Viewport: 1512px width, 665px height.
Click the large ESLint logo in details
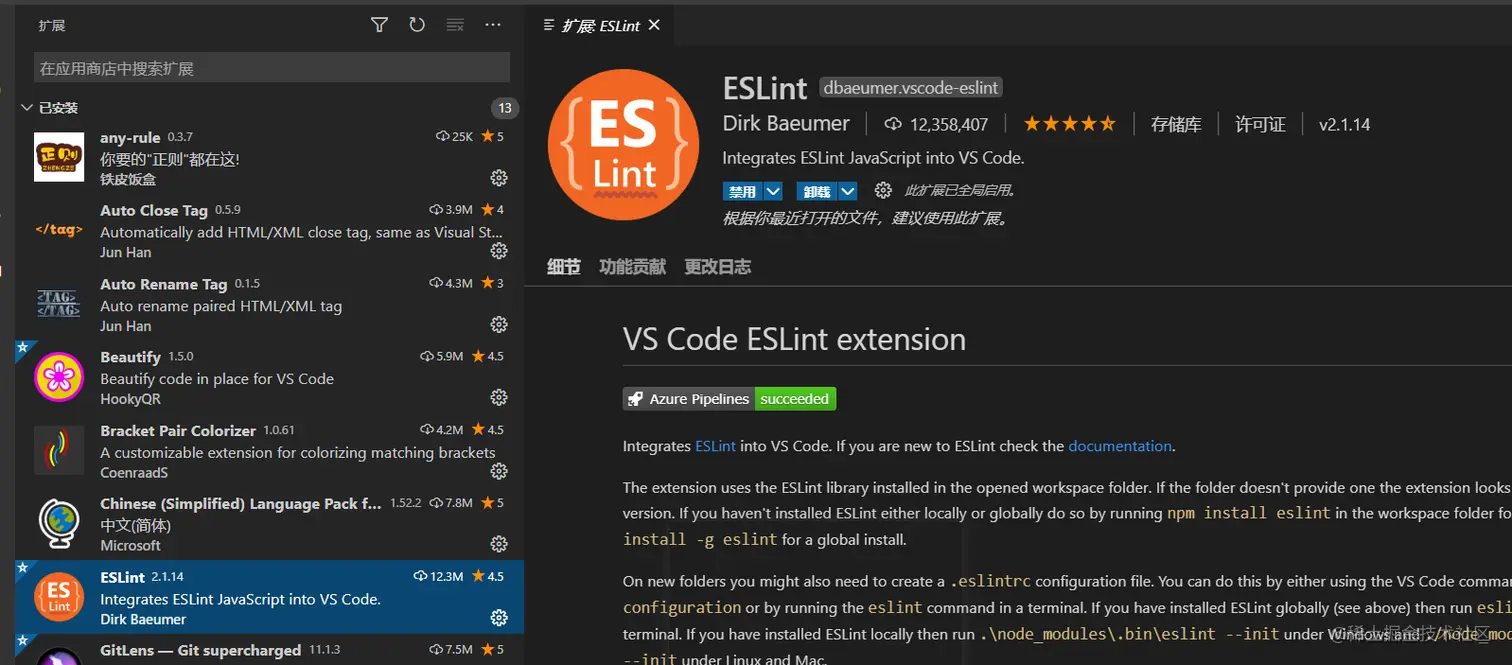point(624,144)
